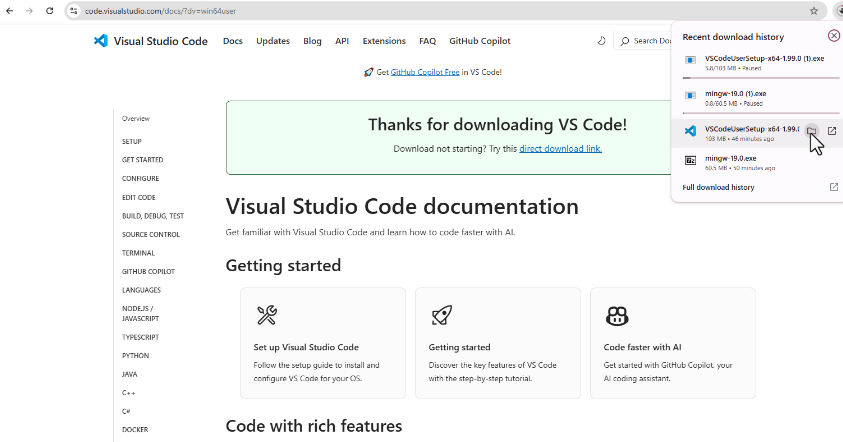Go back using browser back arrow
Image resolution: width=843 pixels, height=442 pixels.
click(10, 11)
